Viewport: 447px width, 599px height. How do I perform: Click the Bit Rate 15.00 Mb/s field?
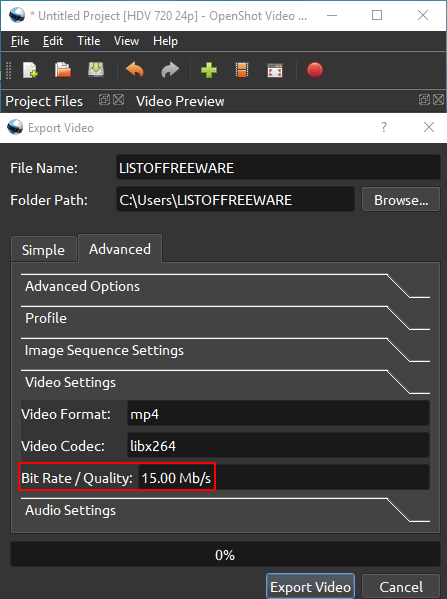283,478
